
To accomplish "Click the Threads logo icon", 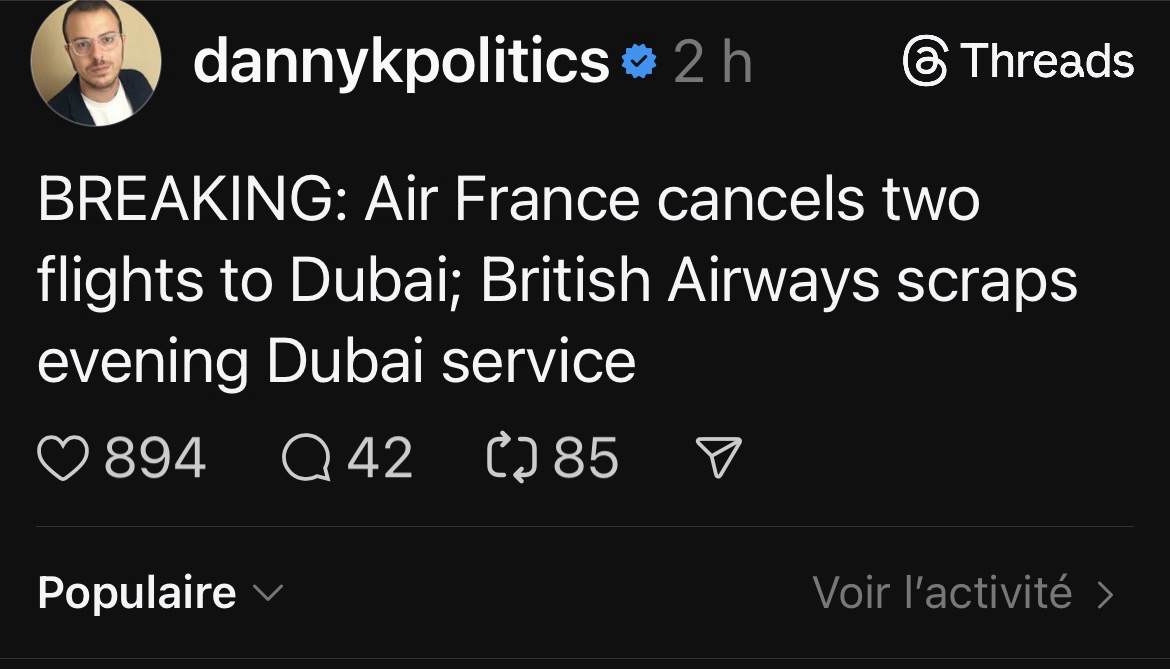I will [x=925, y=62].
